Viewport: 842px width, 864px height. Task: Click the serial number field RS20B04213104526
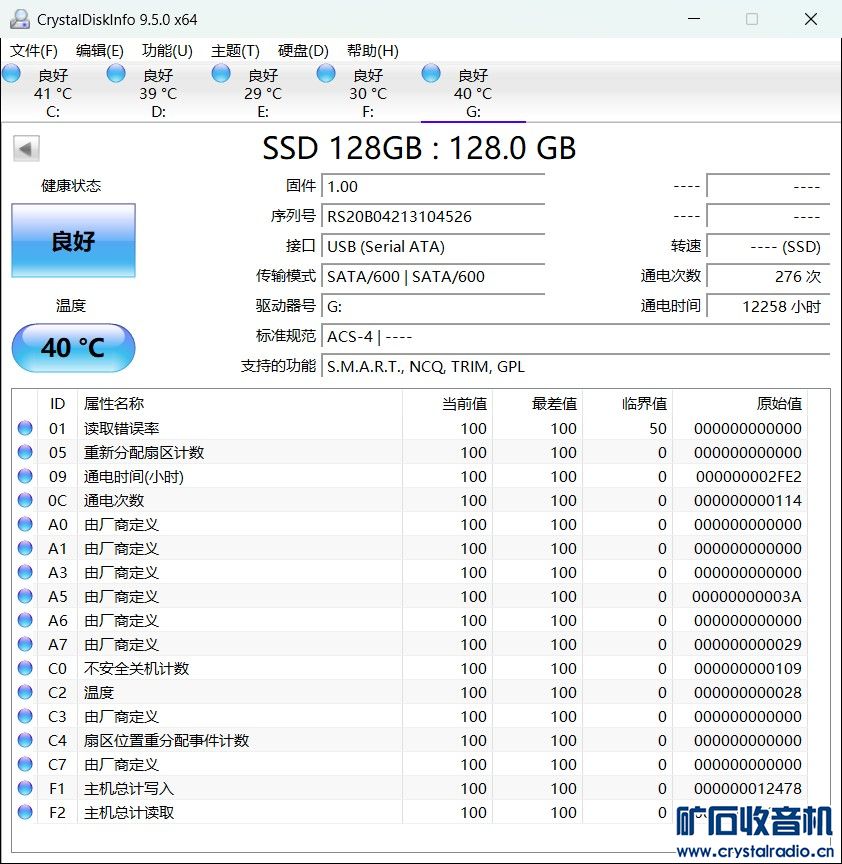433,217
